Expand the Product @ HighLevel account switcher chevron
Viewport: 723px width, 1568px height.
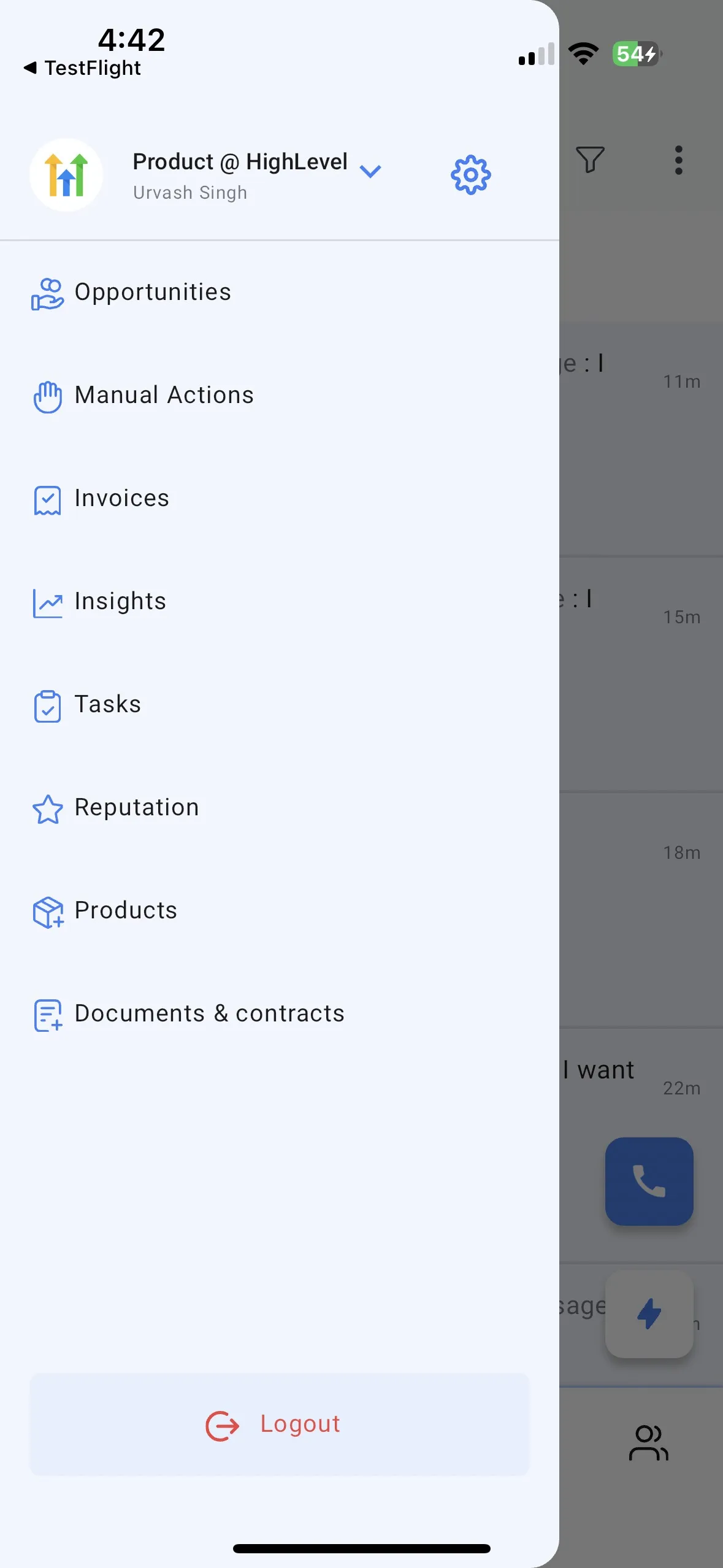click(x=370, y=171)
